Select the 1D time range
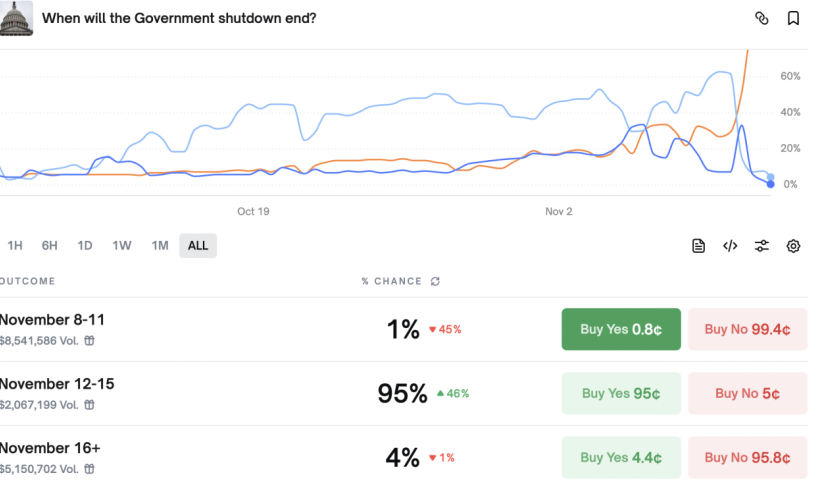 pyautogui.click(x=85, y=246)
